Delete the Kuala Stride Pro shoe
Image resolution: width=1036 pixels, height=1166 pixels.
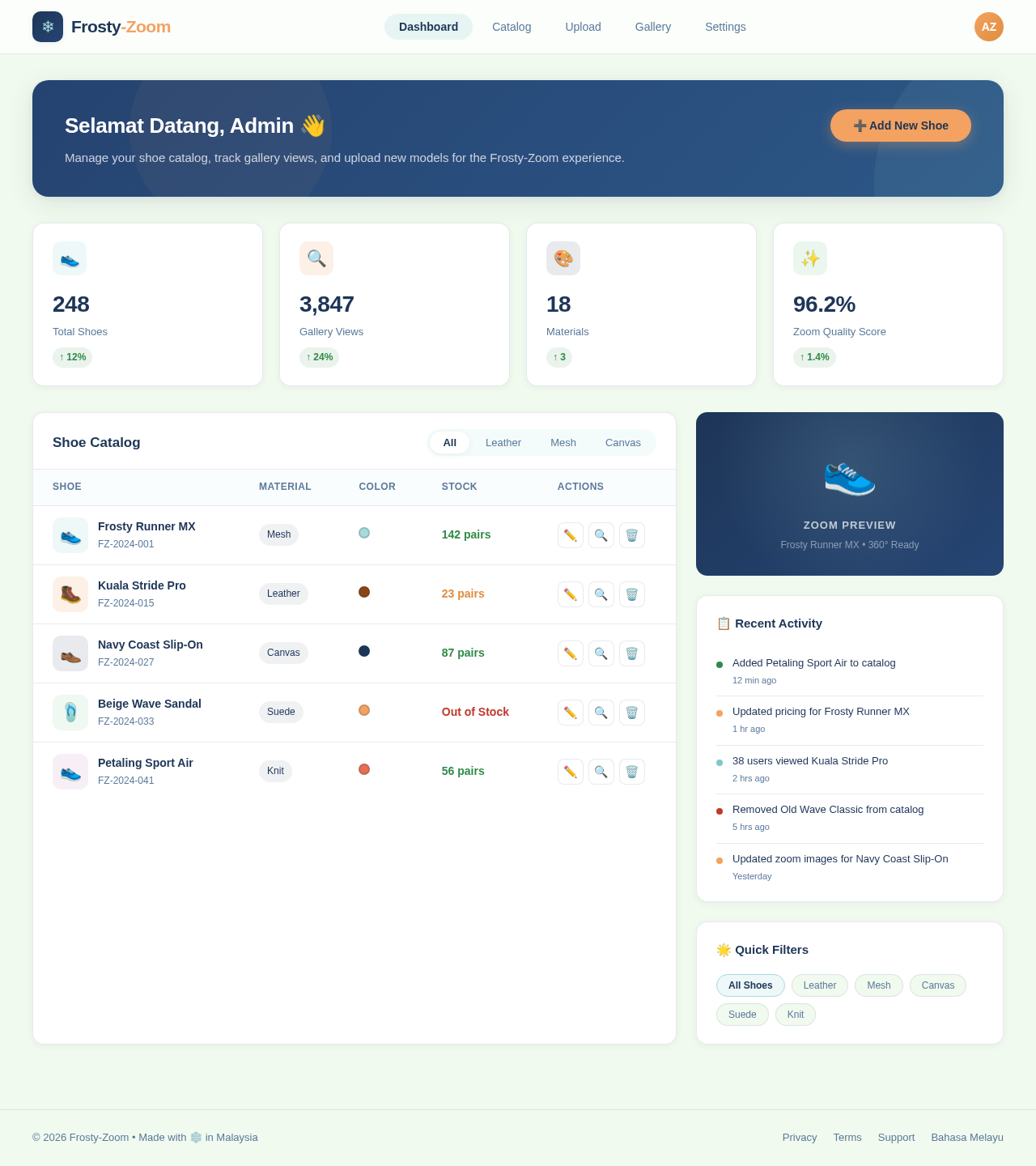point(631,594)
